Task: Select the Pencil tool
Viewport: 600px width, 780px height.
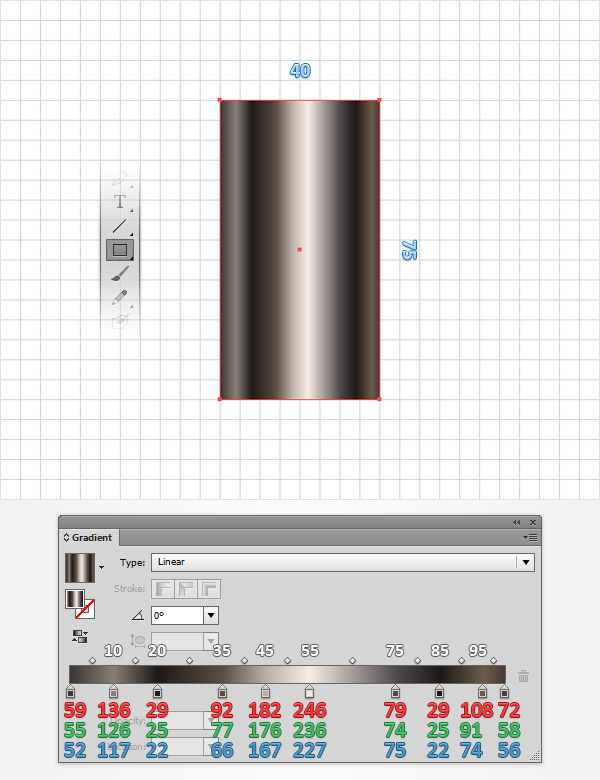Action: click(120, 297)
